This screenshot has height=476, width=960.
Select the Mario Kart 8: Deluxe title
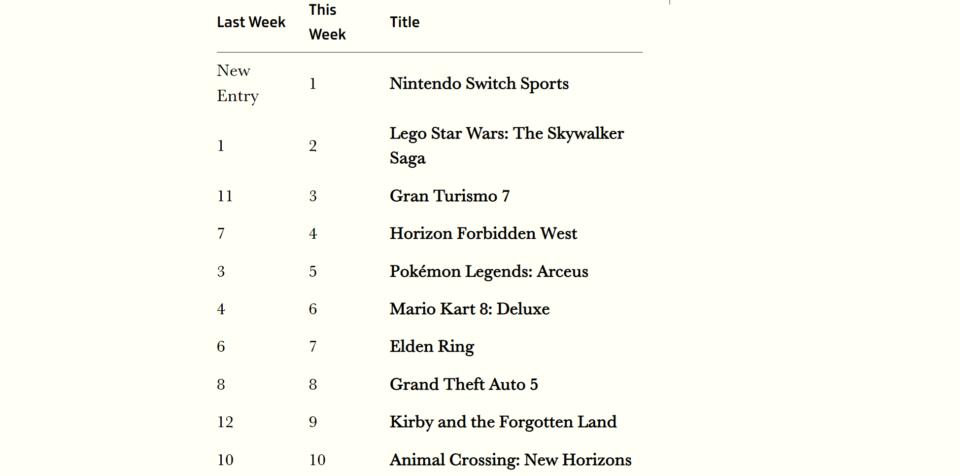(x=469, y=309)
